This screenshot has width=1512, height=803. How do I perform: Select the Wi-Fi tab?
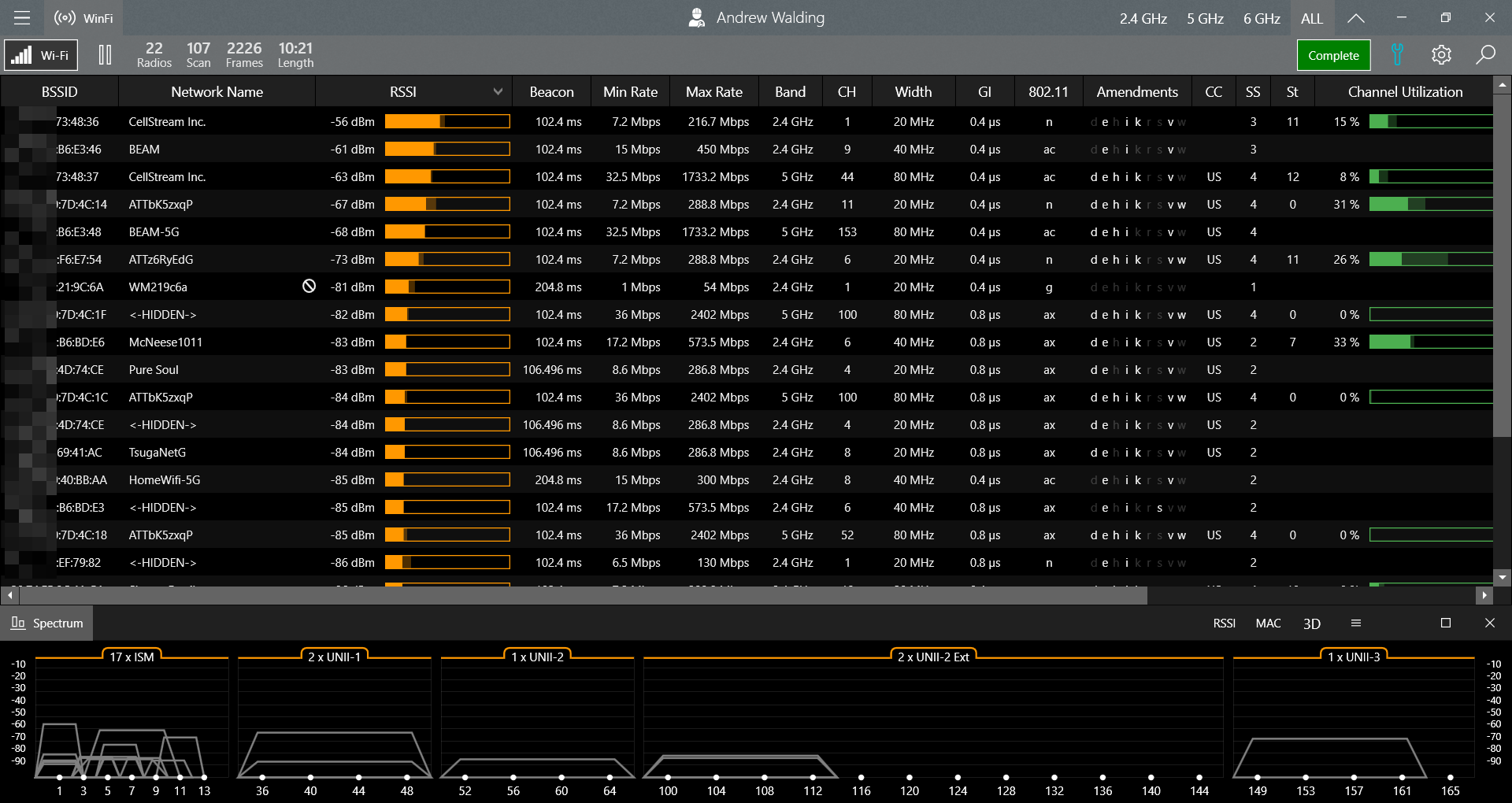point(41,55)
